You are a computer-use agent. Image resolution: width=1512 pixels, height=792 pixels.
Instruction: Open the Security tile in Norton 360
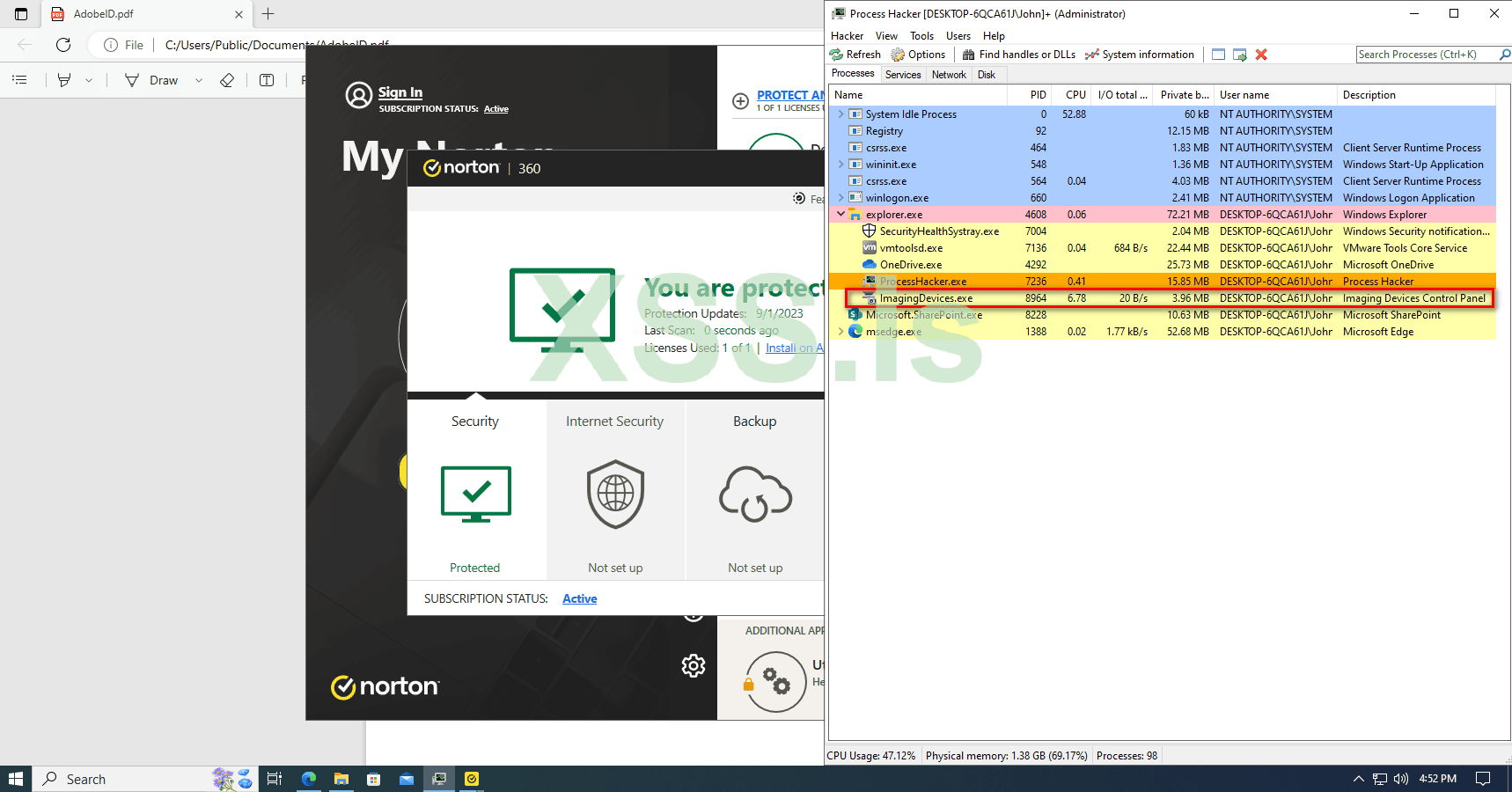pyautogui.click(x=476, y=490)
